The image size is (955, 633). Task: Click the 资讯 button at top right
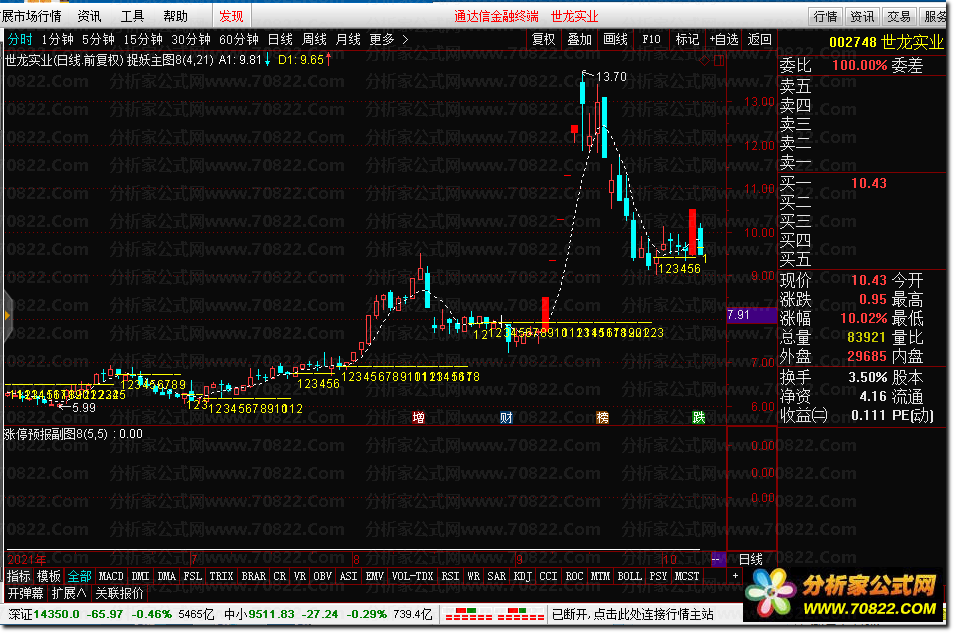click(x=862, y=16)
